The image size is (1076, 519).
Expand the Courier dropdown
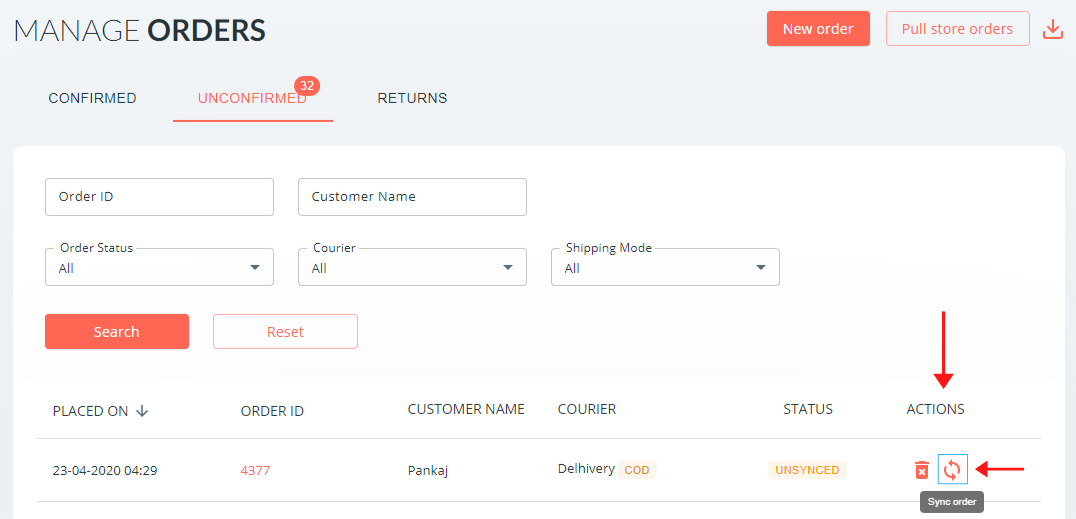coord(412,267)
